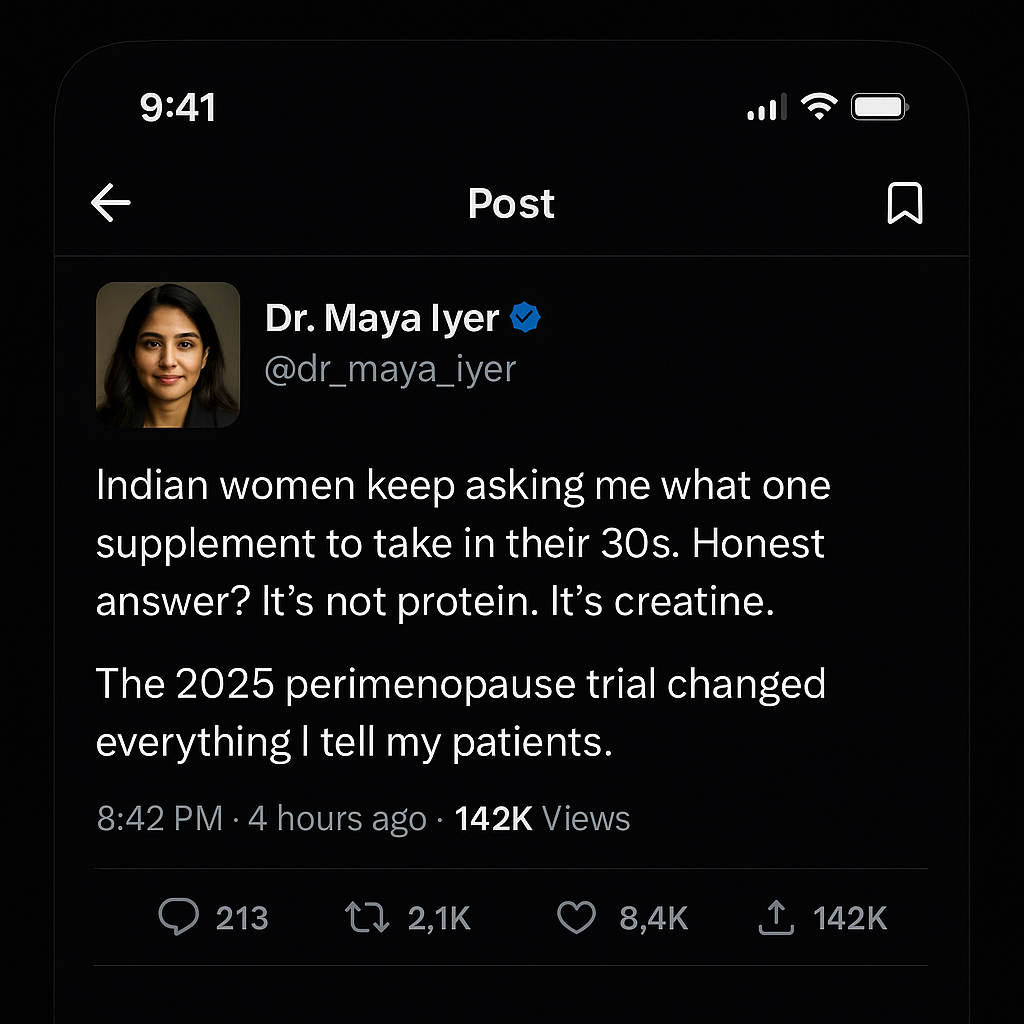Tap the 9:41 clock in status bar

click(178, 107)
